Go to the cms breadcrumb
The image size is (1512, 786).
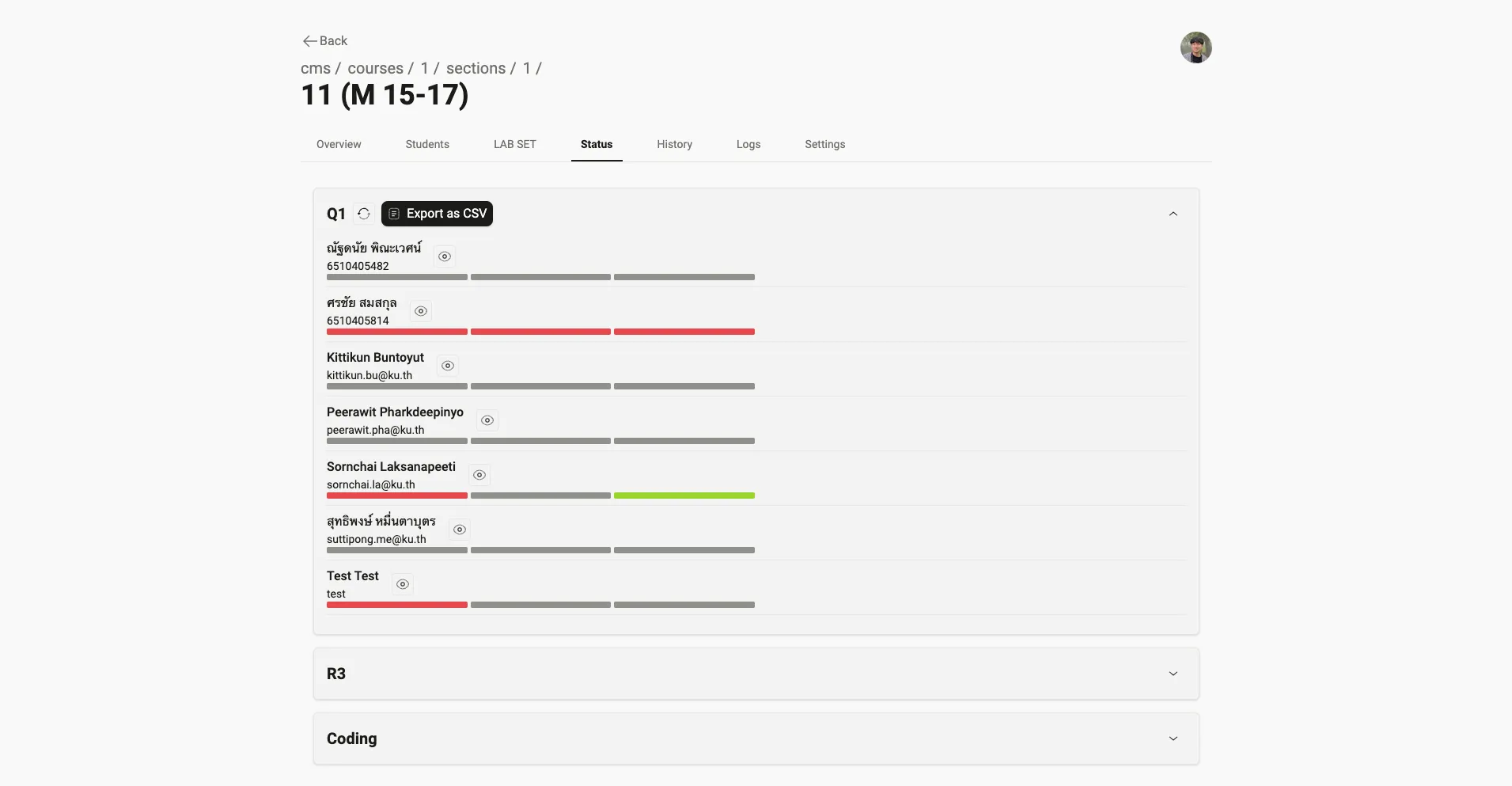point(316,68)
